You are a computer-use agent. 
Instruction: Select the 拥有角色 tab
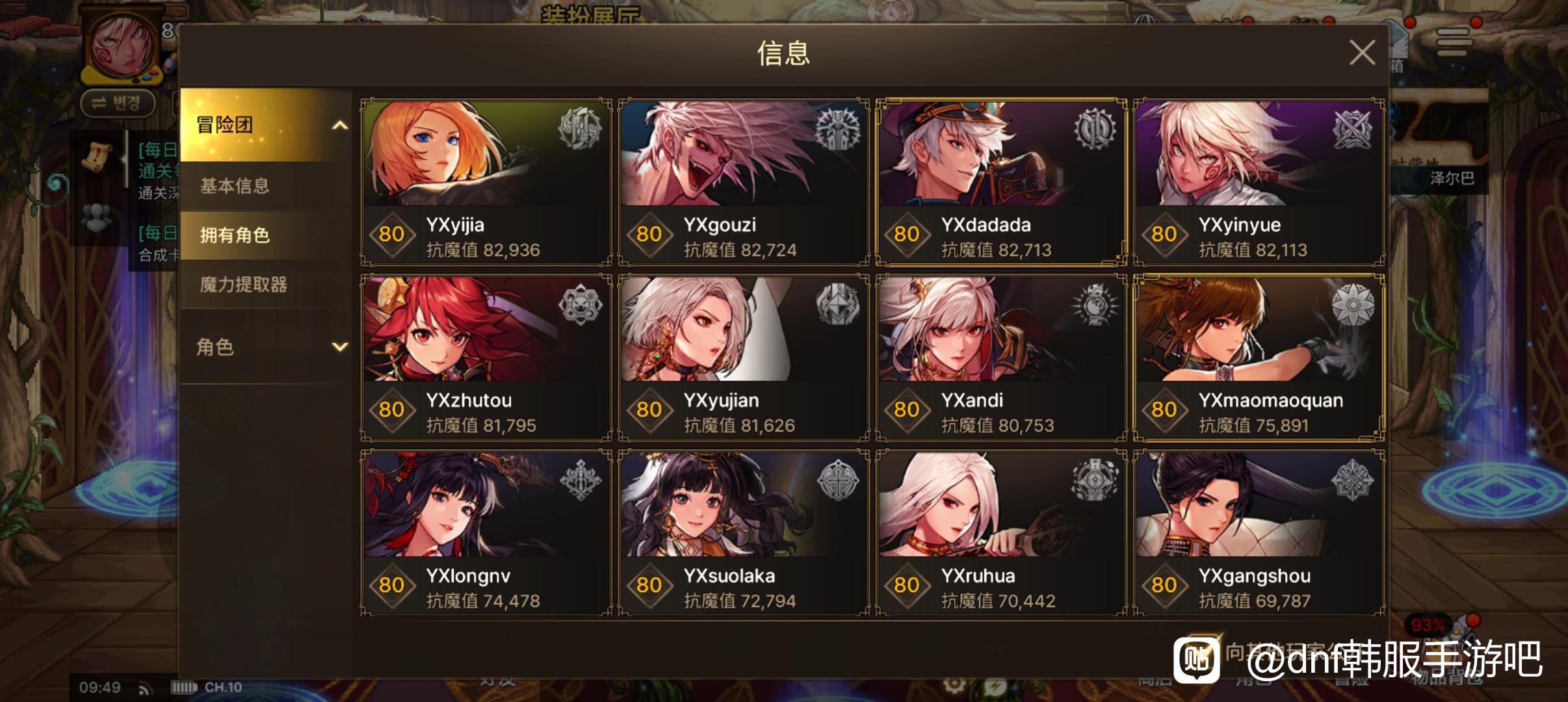pyautogui.click(x=266, y=235)
